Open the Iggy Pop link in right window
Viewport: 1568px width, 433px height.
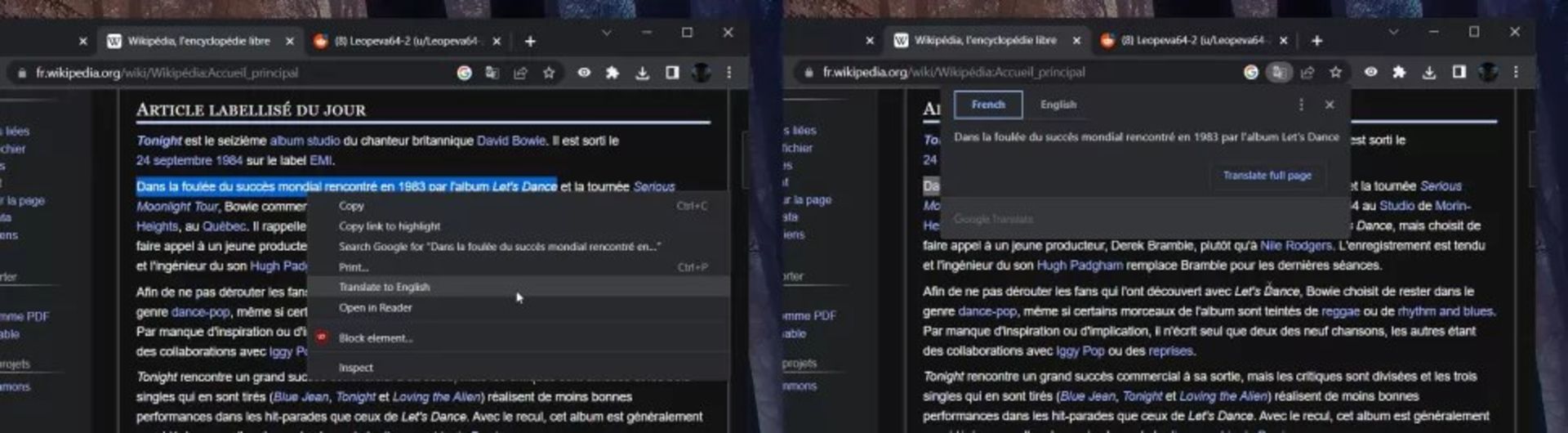coord(1080,351)
